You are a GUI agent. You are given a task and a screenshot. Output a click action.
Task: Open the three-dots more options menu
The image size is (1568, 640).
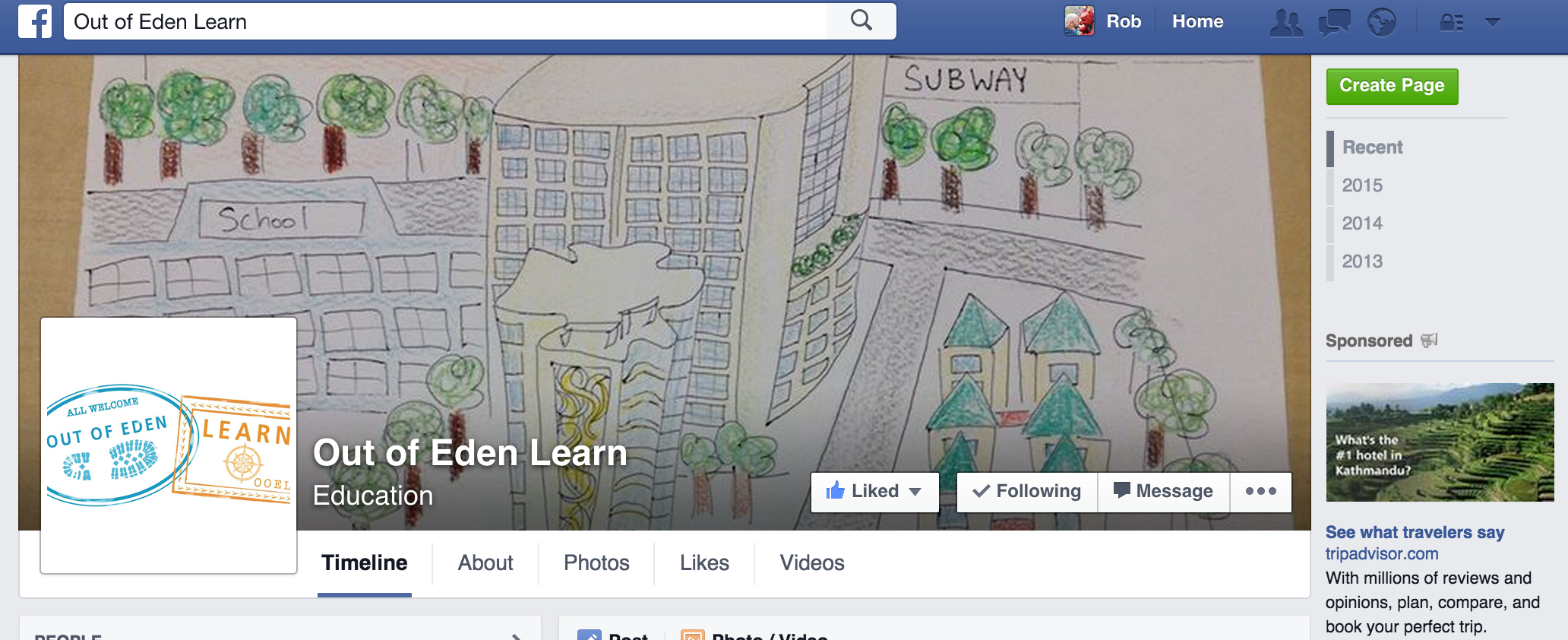[x=1261, y=492]
